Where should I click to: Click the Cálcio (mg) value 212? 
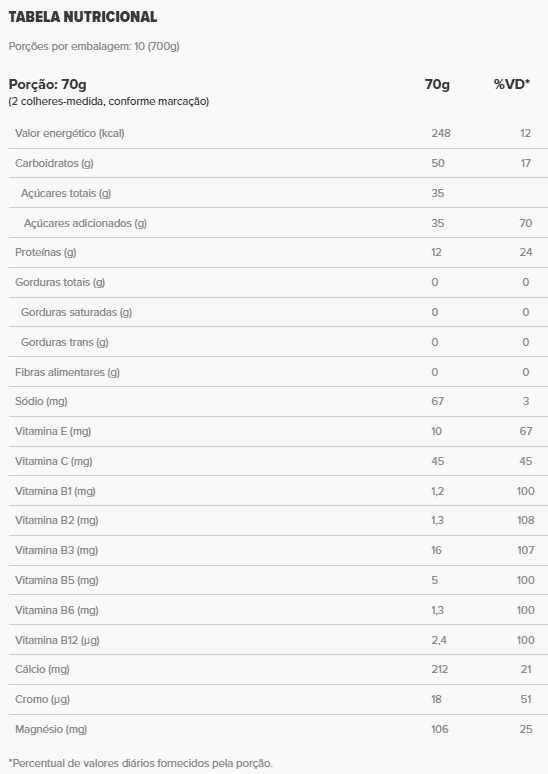pos(439,669)
